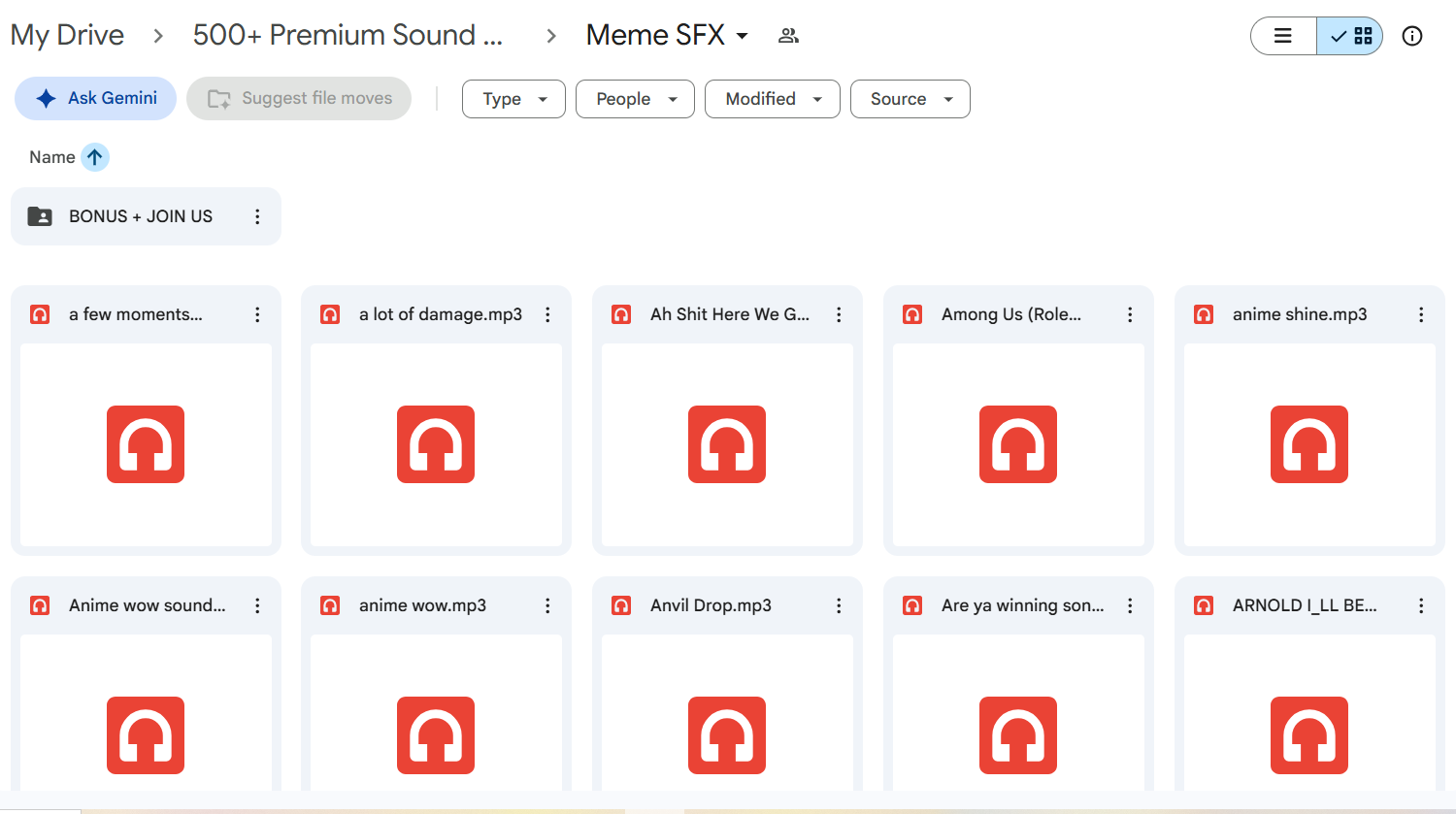Viewport: 1456px width, 814px height.
Task: Click small audio icon of Anime wow sound...
Action: (40, 605)
